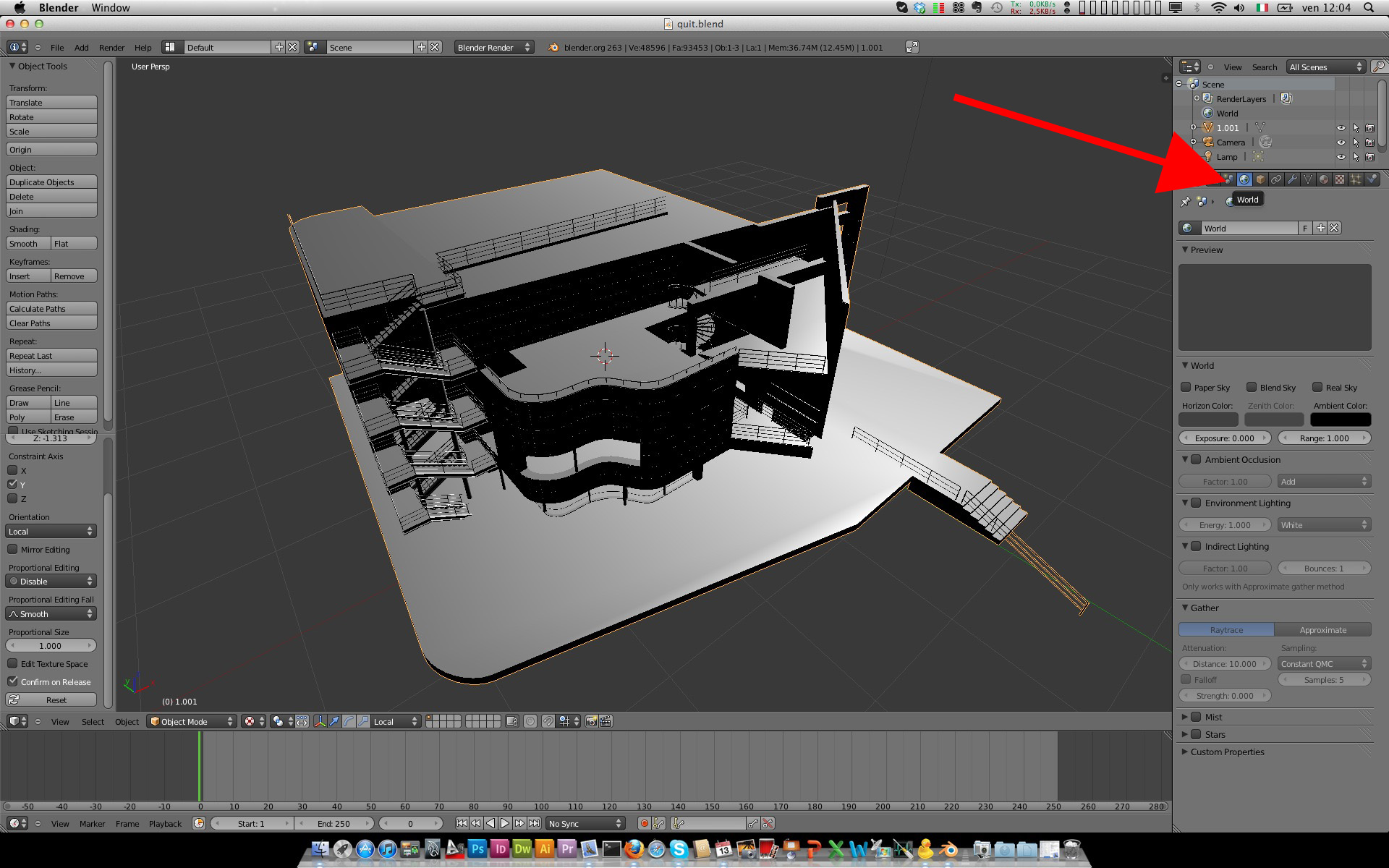Expand the Custom Properties panel
Viewport: 1389px width, 868px height.
(x=1185, y=752)
